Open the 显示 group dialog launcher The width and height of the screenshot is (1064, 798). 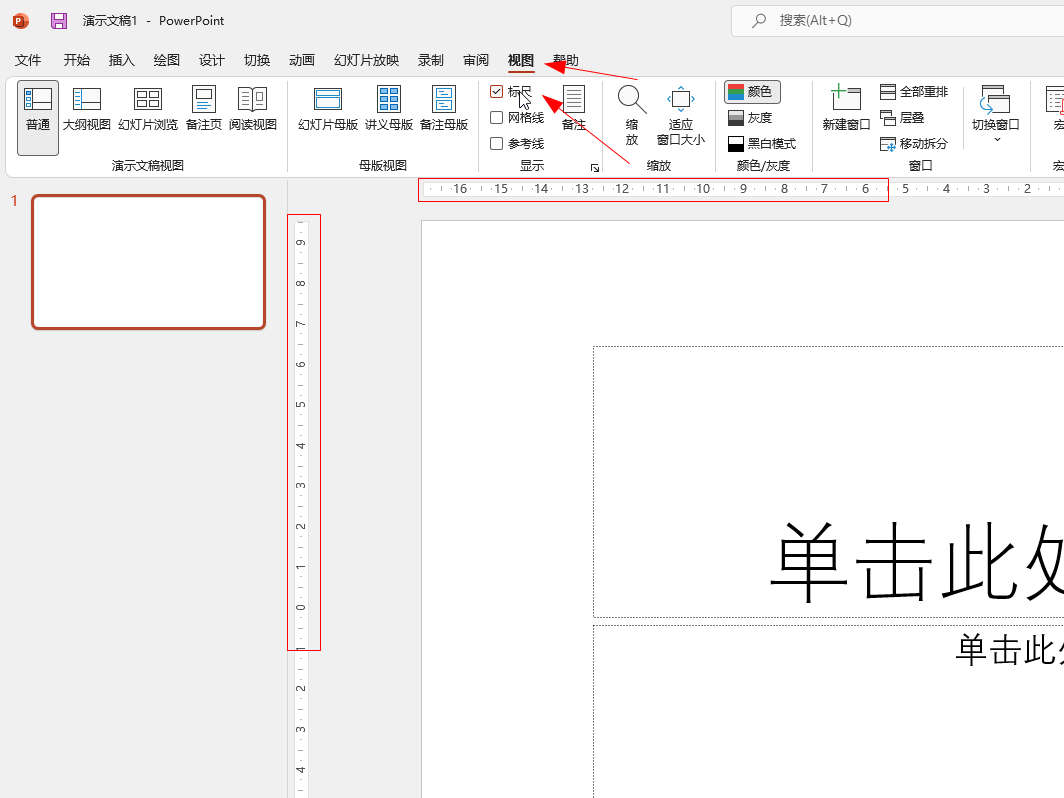coord(595,168)
